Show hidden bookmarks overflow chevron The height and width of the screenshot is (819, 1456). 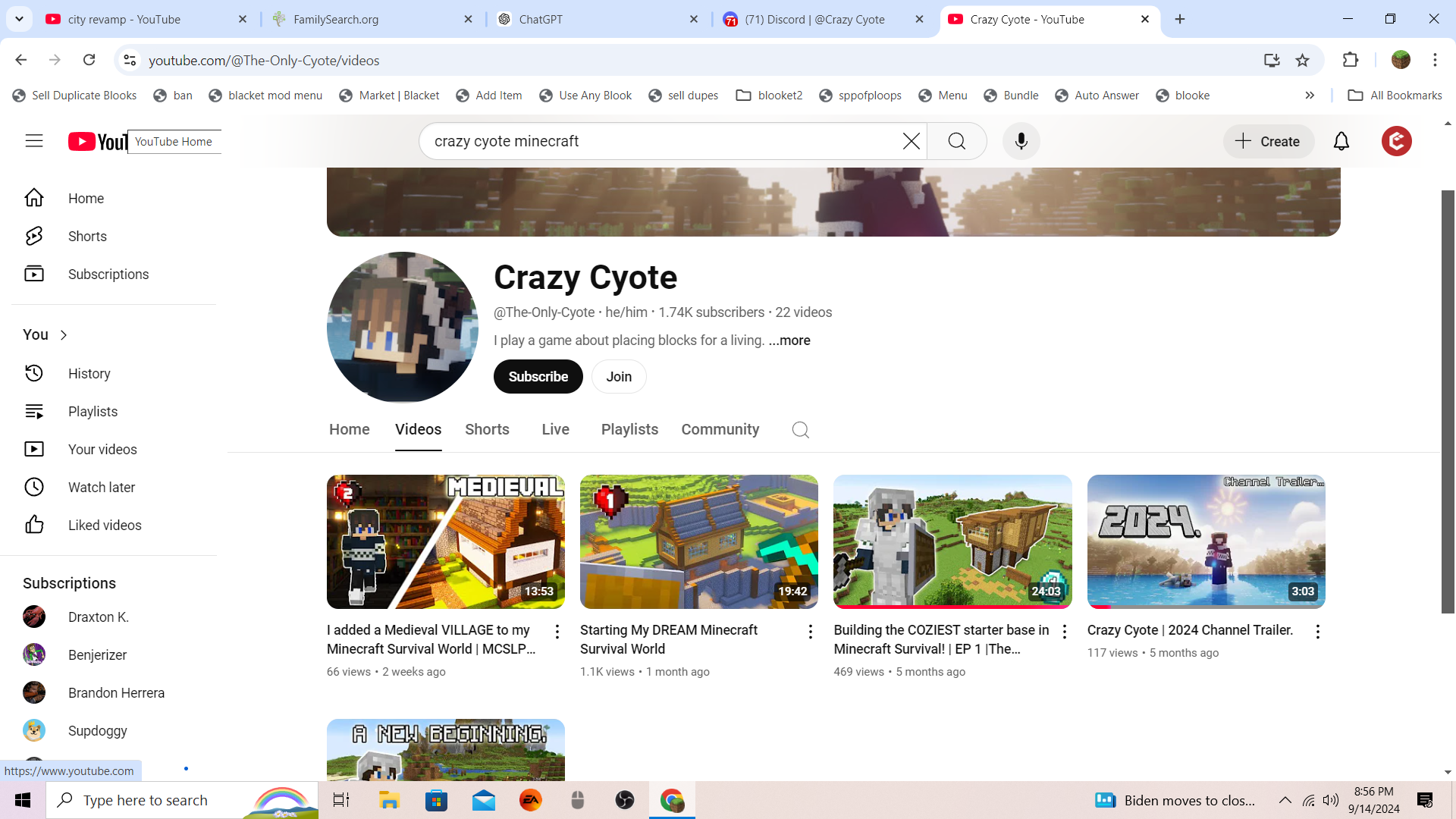click(1310, 96)
